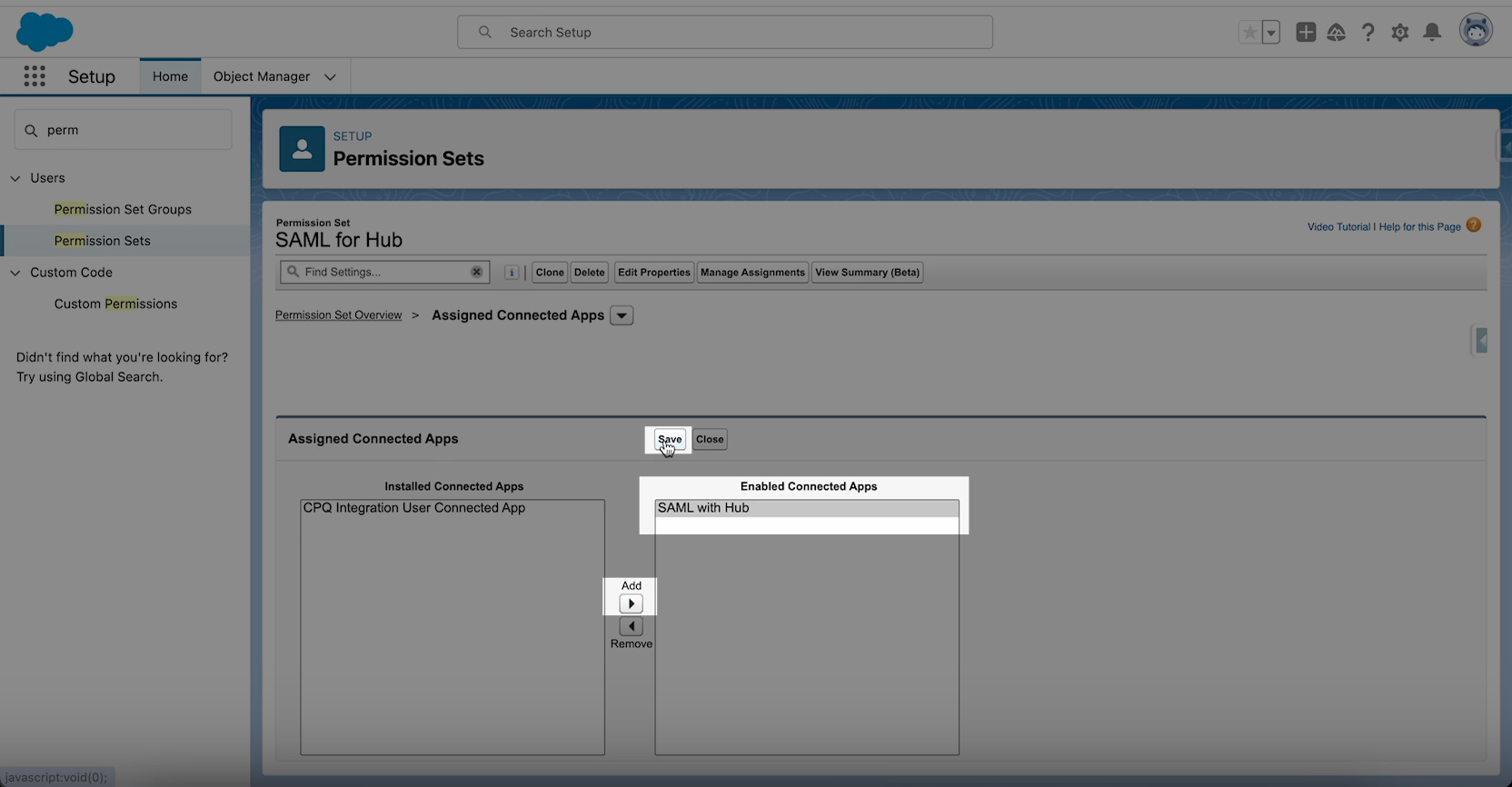Click the Add arrow button
This screenshot has width=1512, height=787.
point(631,604)
